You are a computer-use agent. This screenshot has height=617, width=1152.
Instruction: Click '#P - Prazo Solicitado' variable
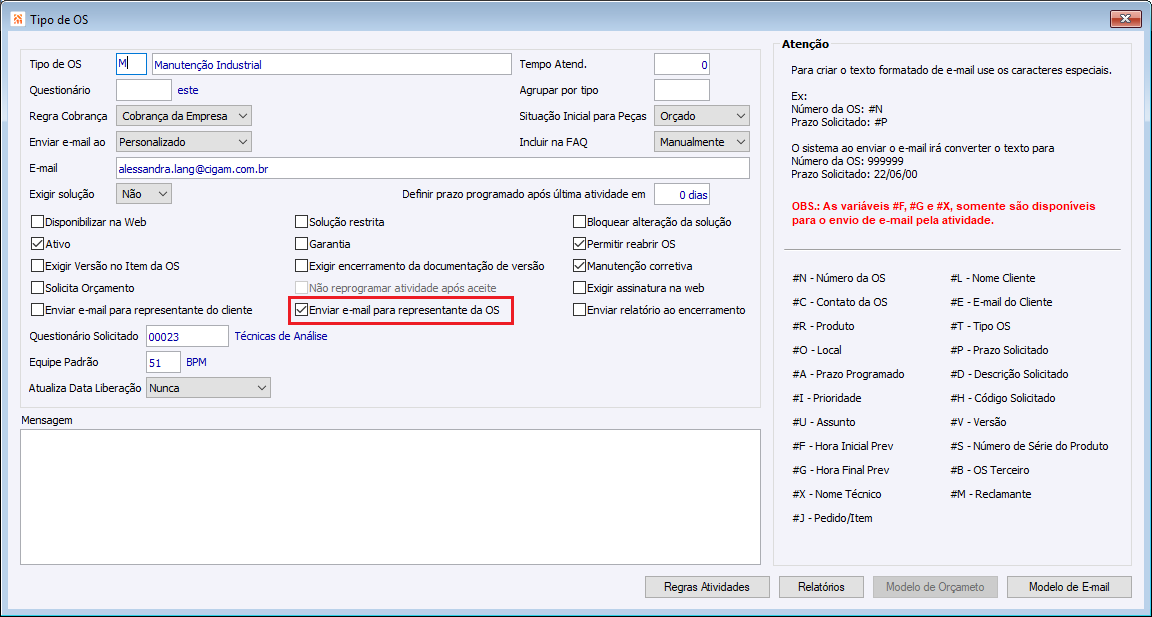pos(999,350)
